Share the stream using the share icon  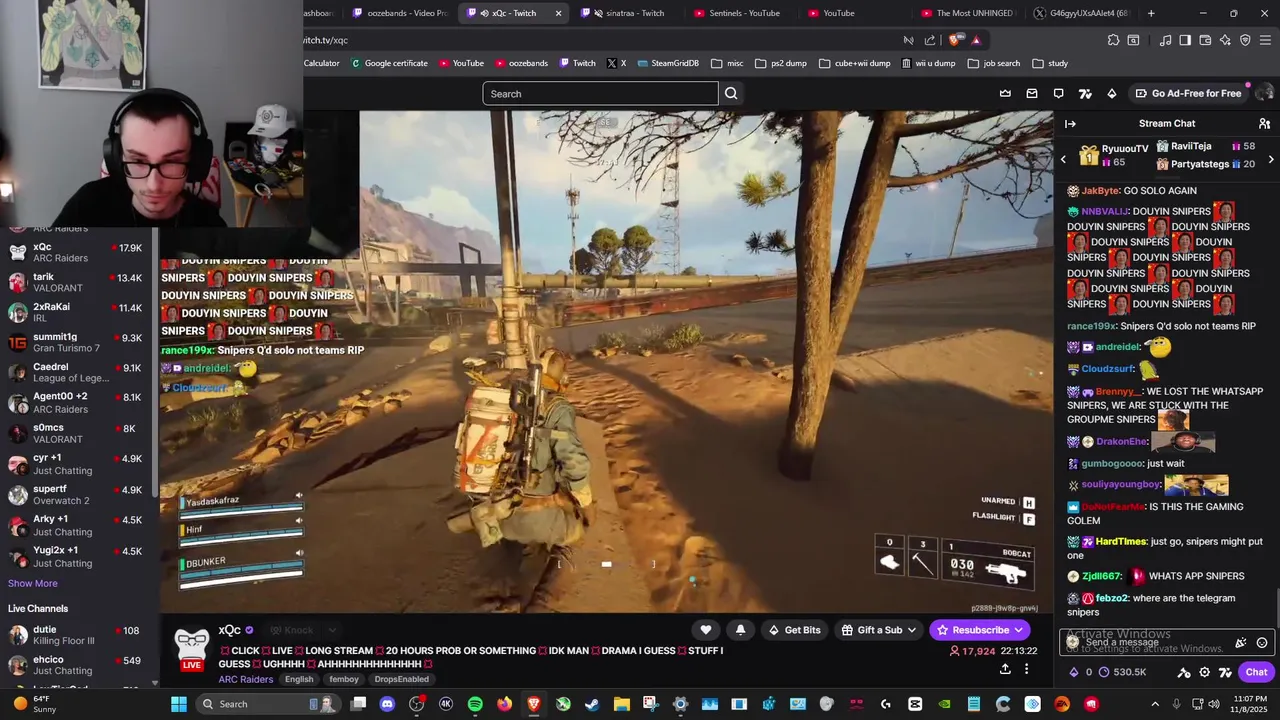point(1005,669)
